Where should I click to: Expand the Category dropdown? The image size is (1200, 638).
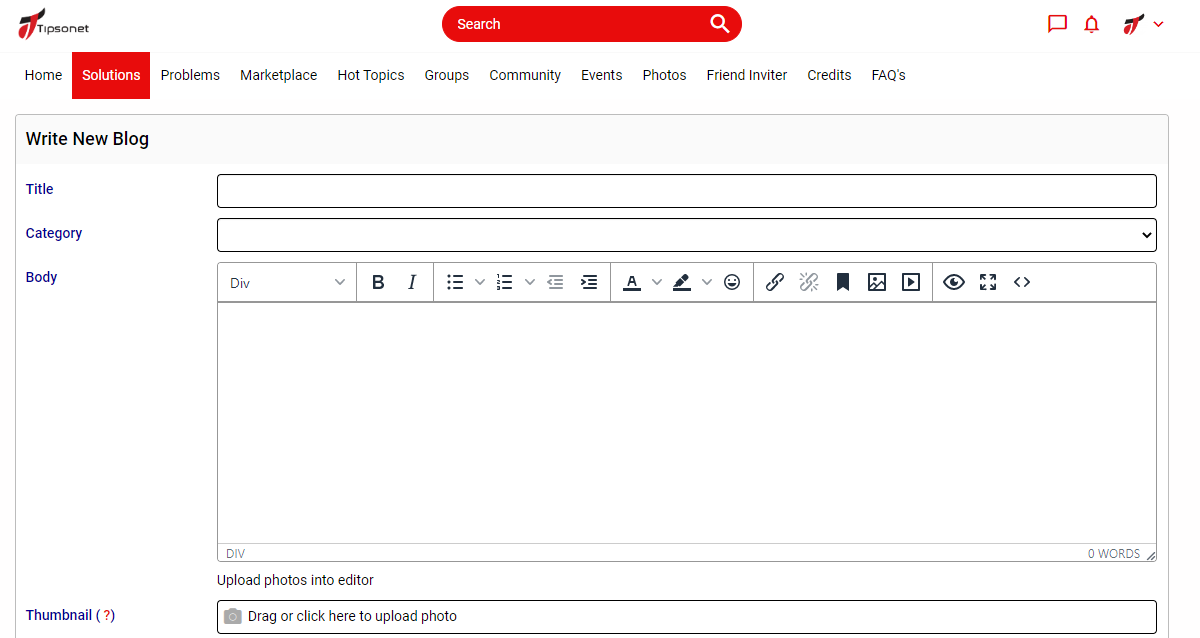[x=686, y=235]
